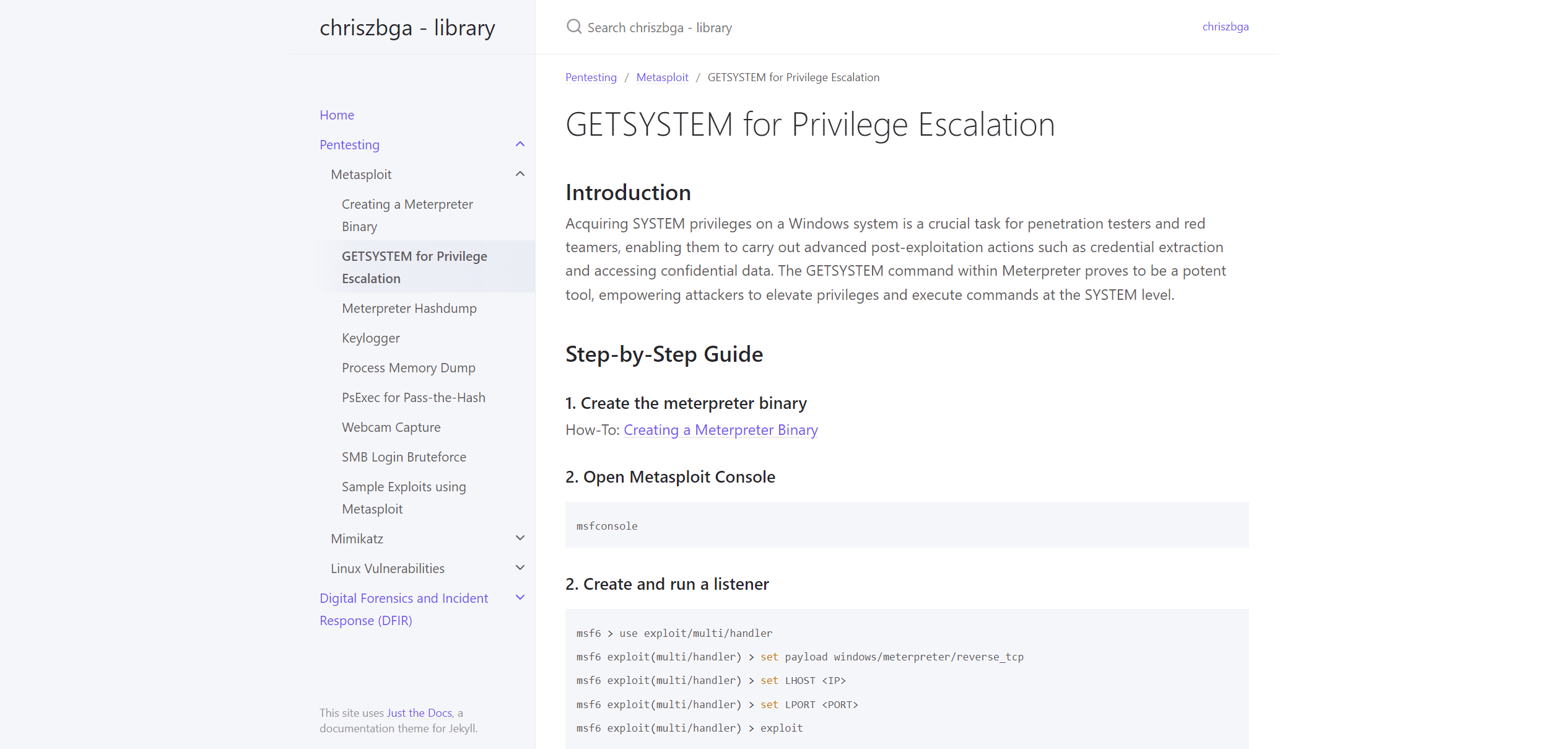This screenshot has width=1568, height=749.
Task: Expand the Mimikatz section
Action: click(x=520, y=538)
